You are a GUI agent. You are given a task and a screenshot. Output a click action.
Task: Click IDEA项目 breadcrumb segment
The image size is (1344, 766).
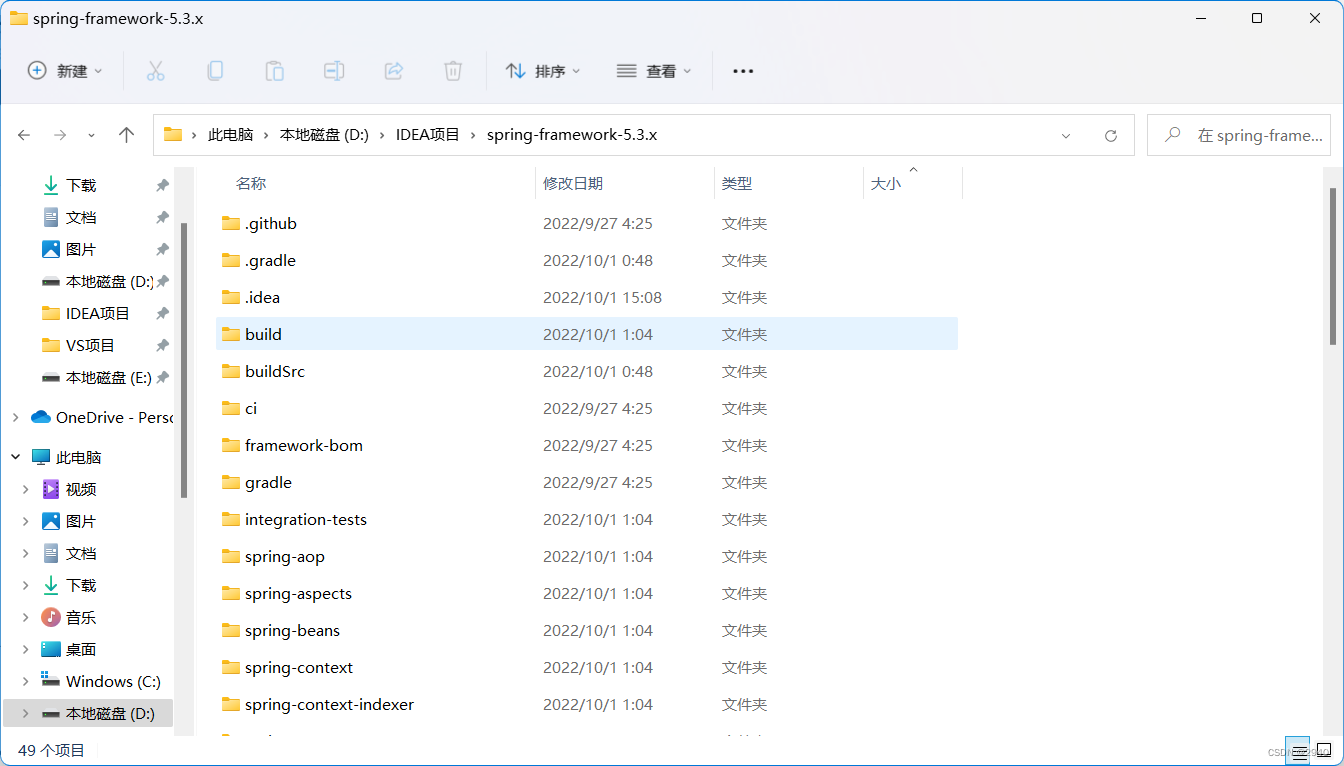click(428, 135)
